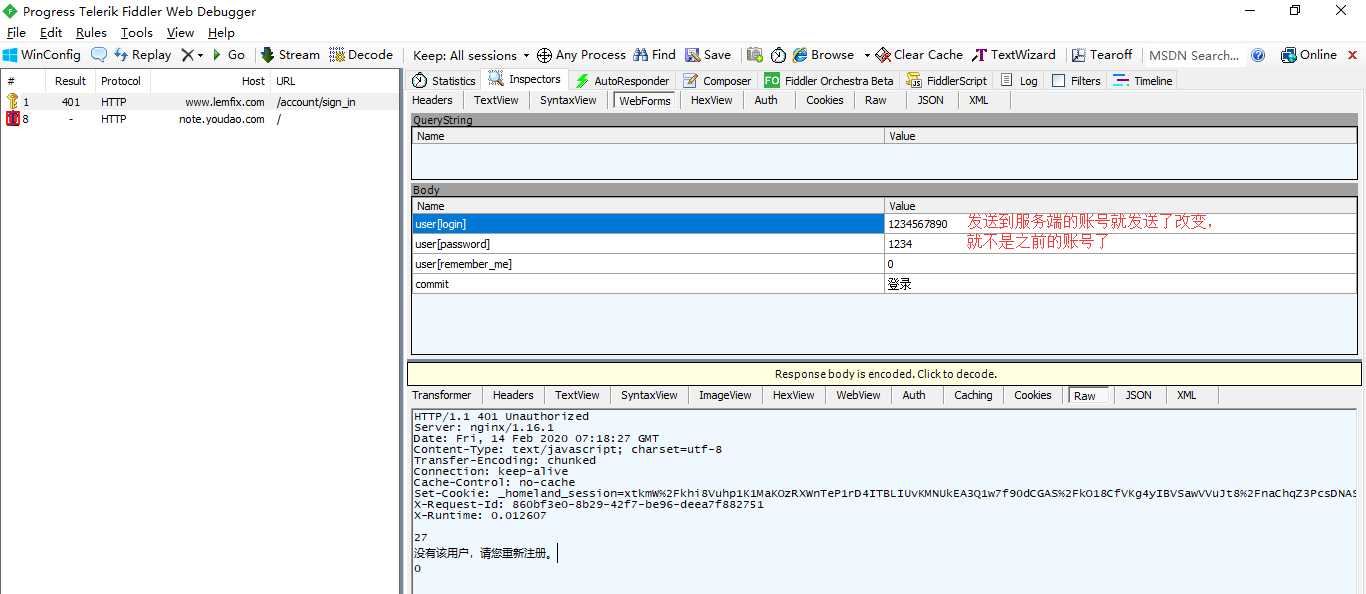The image size is (1366, 594).
Task: Select session 1 www.lemfix.com row
Action: click(200, 102)
